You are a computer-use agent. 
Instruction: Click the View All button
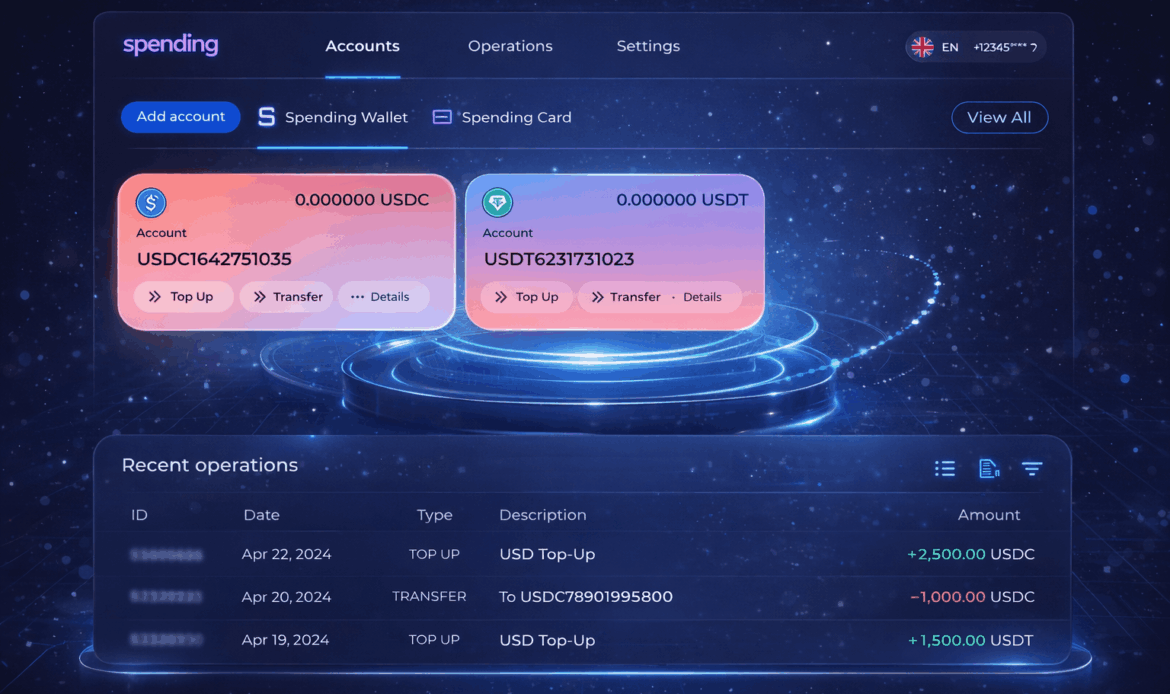click(x=998, y=117)
